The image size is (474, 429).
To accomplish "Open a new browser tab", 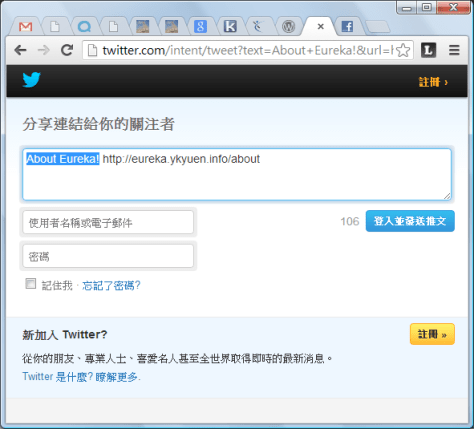I will [x=378, y=27].
